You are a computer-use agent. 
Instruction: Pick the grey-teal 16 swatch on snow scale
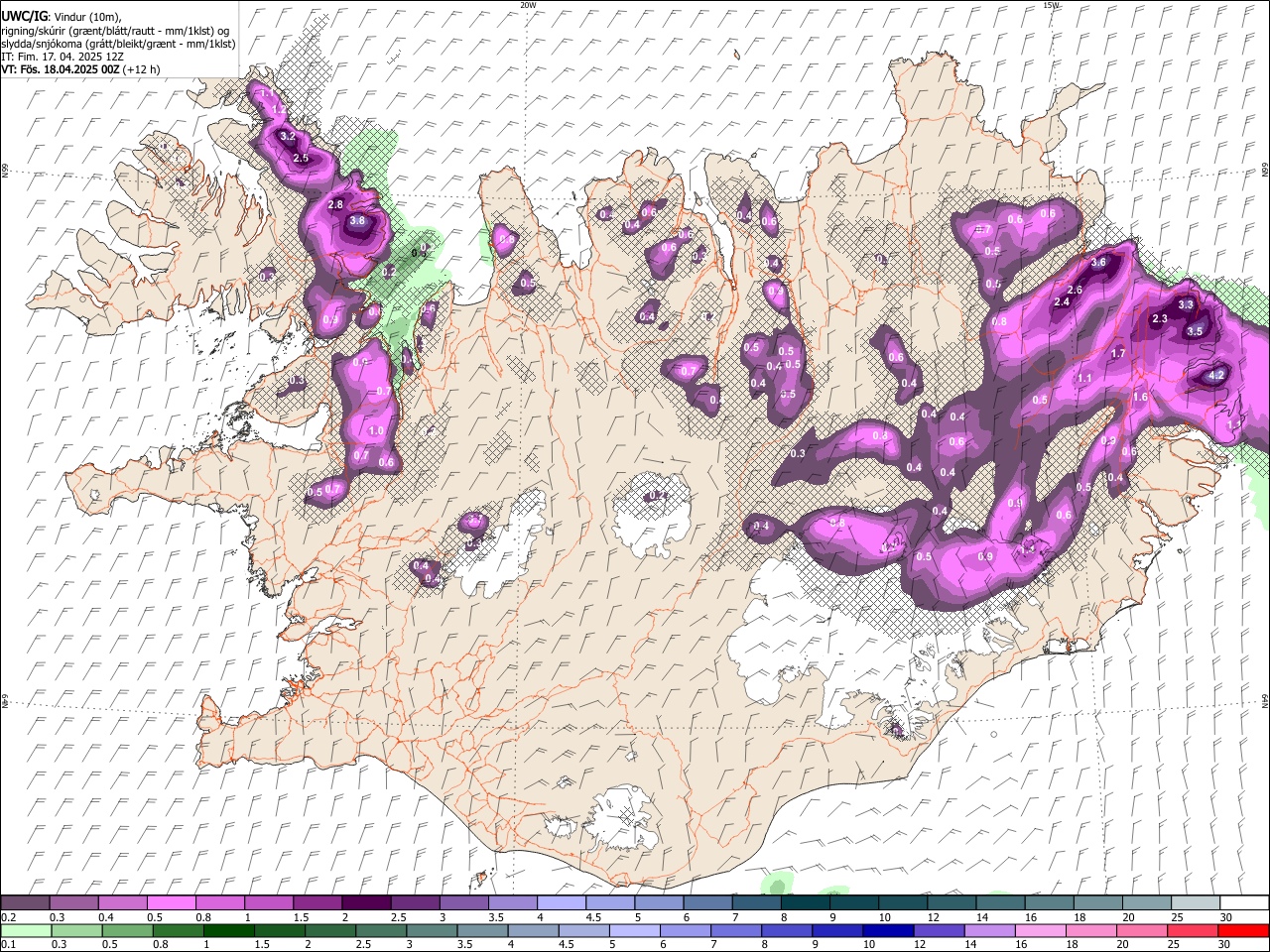1049,903
